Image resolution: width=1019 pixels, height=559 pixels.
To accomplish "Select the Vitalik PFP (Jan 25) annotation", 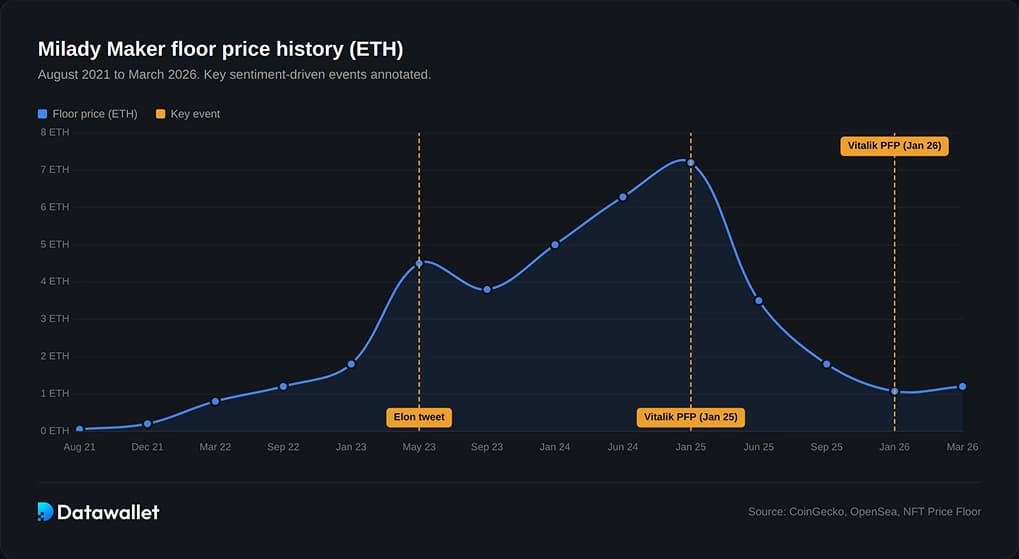I will (691, 417).
